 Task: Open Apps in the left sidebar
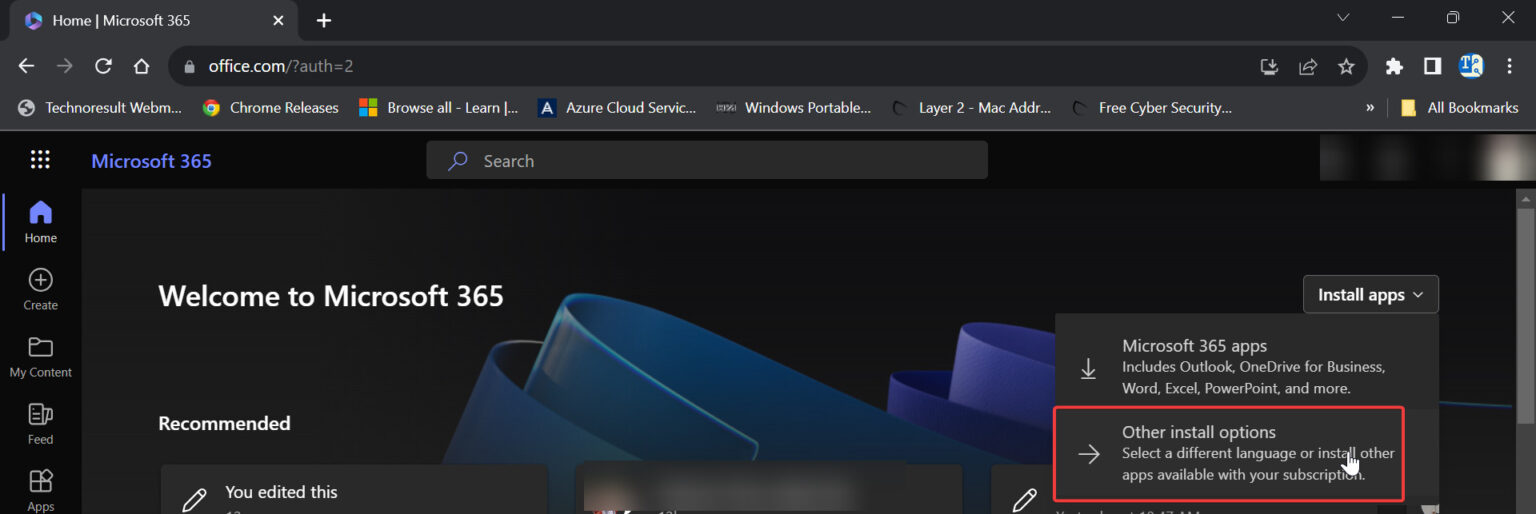[x=41, y=490]
